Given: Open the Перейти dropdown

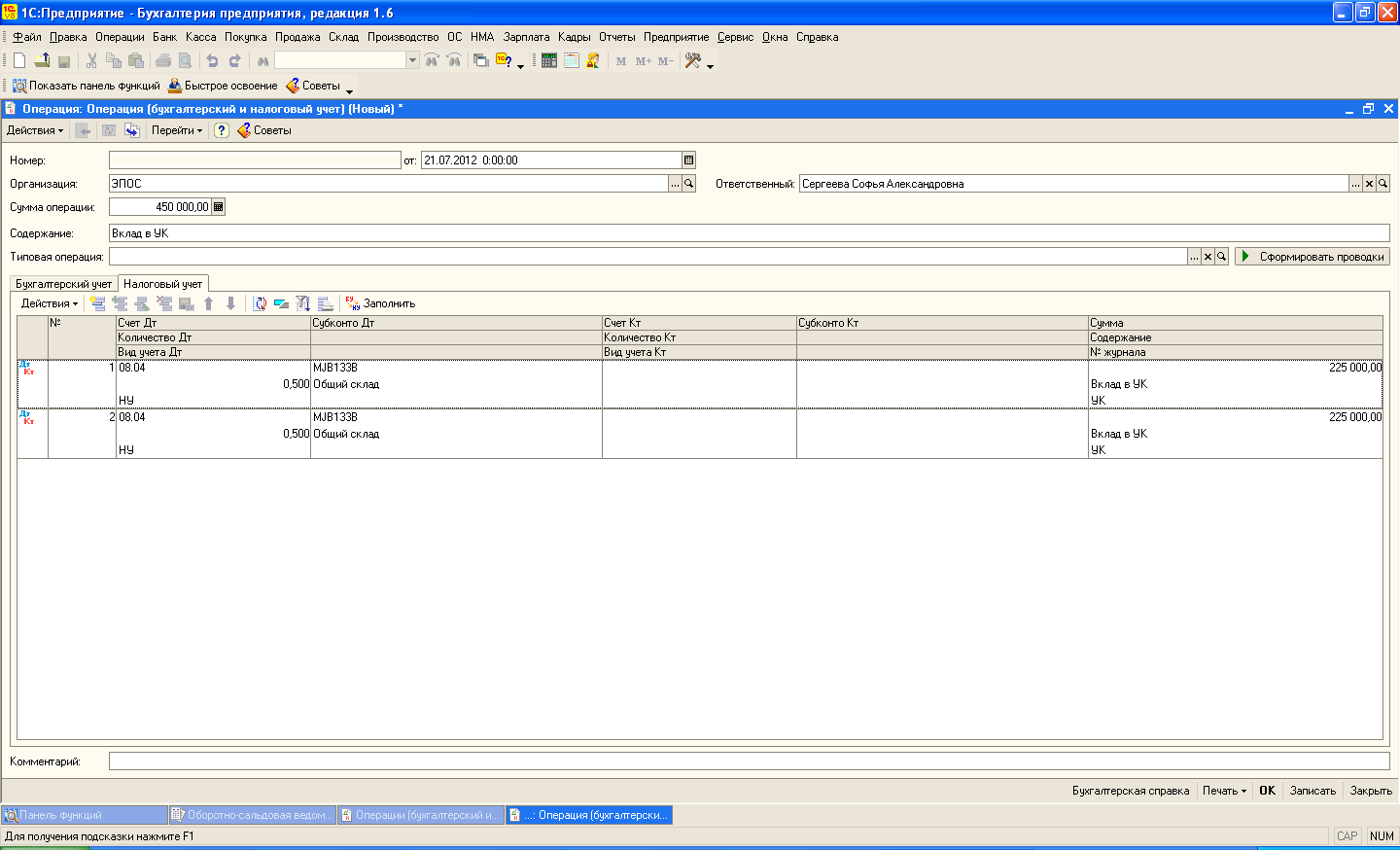Looking at the screenshot, I should pyautogui.click(x=177, y=130).
